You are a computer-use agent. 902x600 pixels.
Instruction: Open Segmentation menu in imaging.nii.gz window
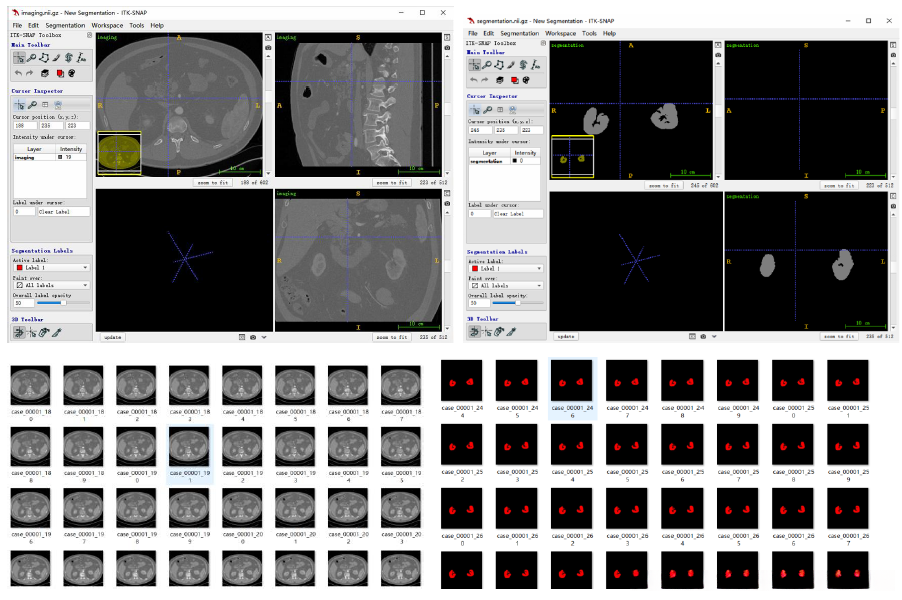tap(65, 25)
